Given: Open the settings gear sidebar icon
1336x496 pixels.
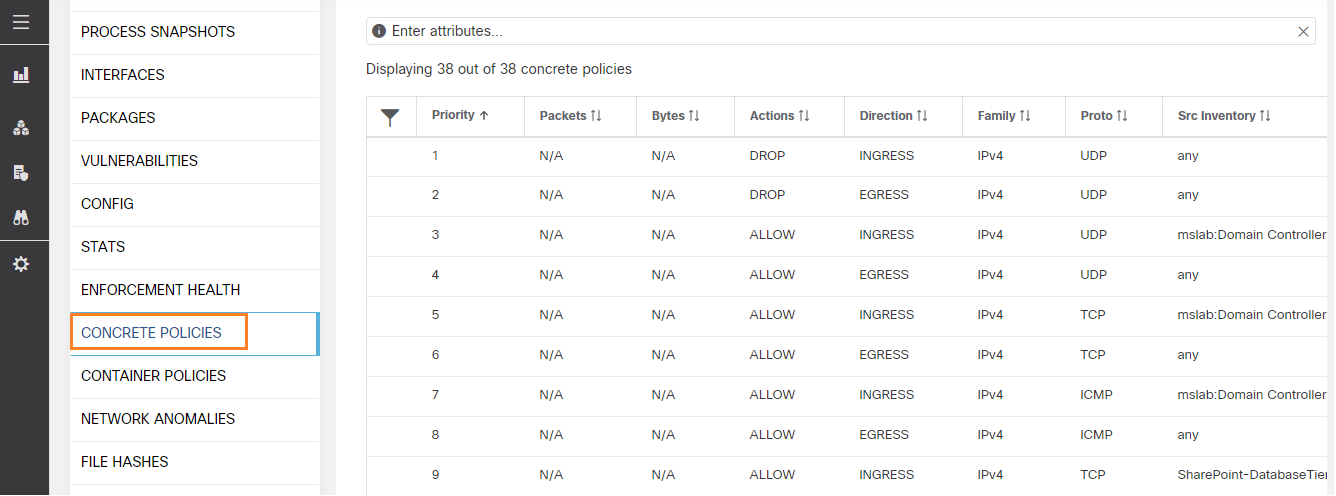Looking at the screenshot, I should [21, 264].
